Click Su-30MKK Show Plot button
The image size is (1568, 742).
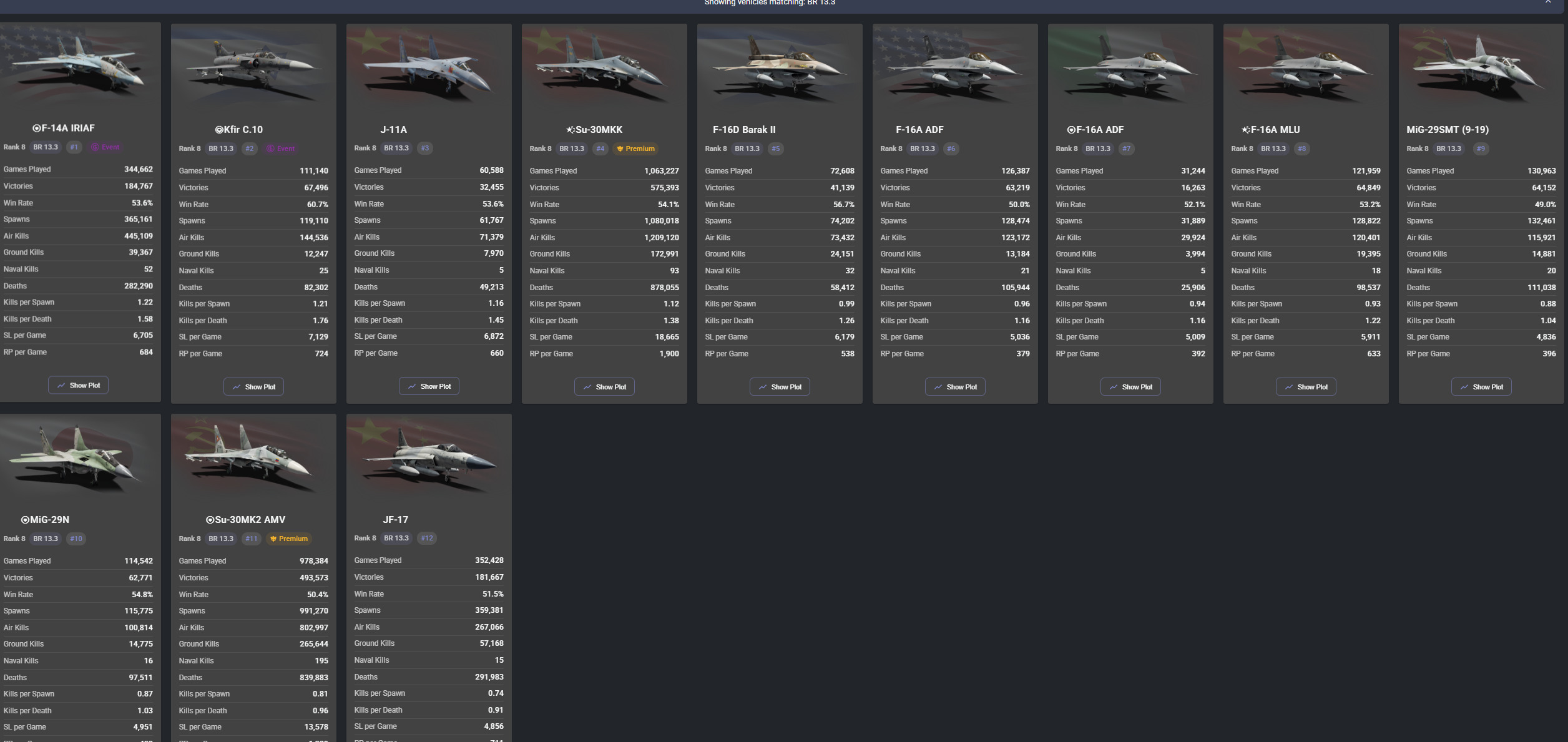[604, 386]
